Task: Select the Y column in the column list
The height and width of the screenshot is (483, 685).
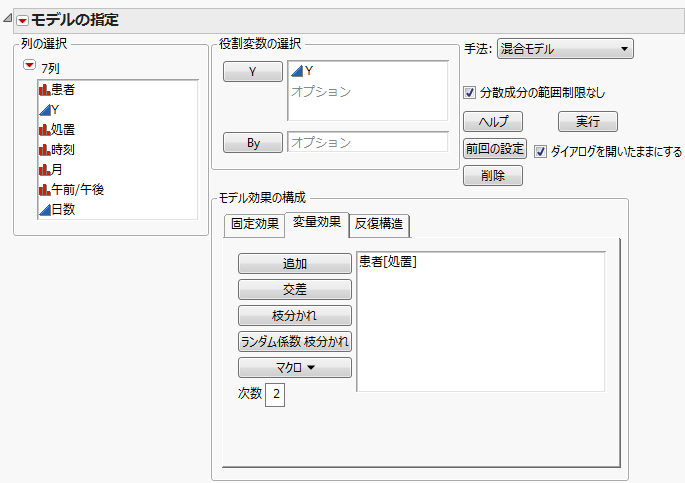Action: [x=49, y=110]
